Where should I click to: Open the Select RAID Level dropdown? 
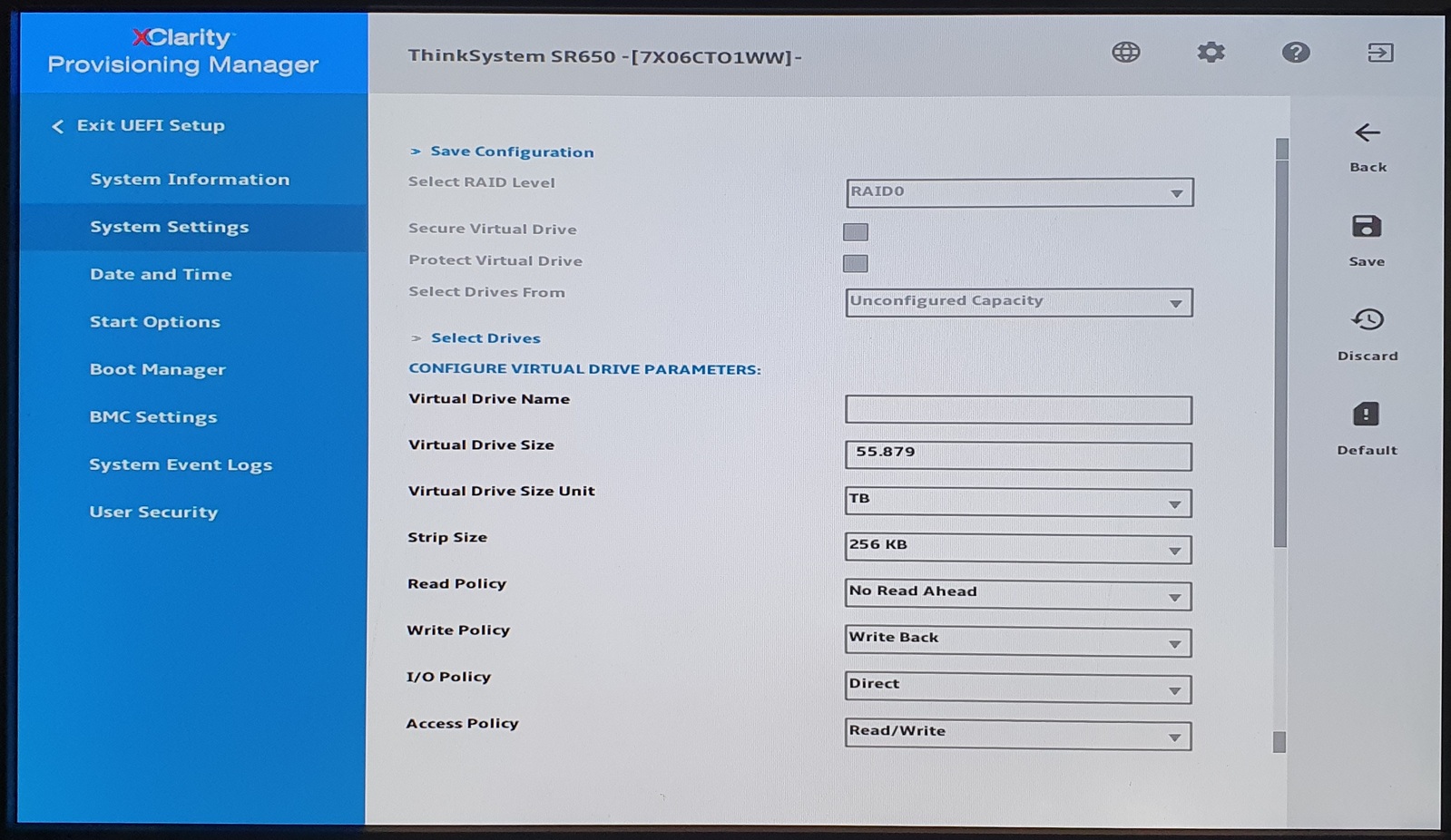[x=1019, y=192]
